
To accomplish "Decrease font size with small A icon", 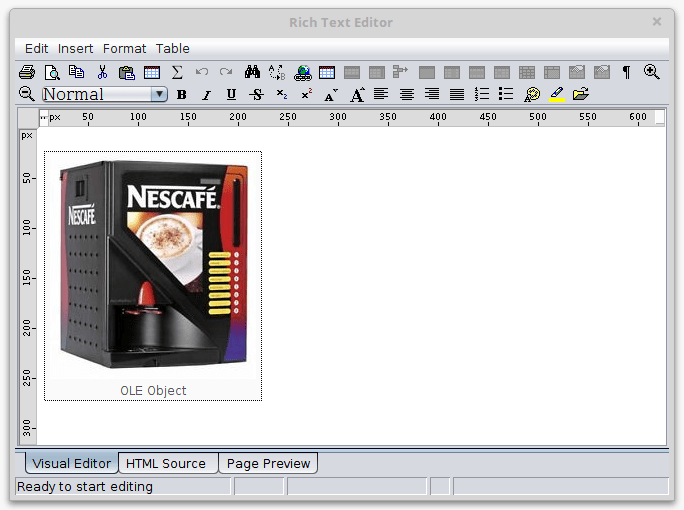I will coord(331,95).
